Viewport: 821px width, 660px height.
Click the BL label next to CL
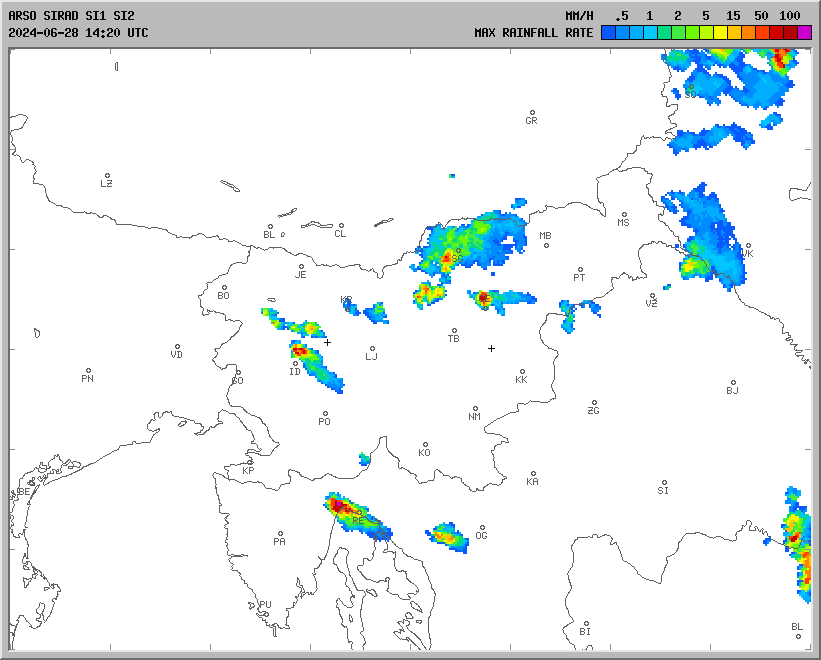[269, 235]
